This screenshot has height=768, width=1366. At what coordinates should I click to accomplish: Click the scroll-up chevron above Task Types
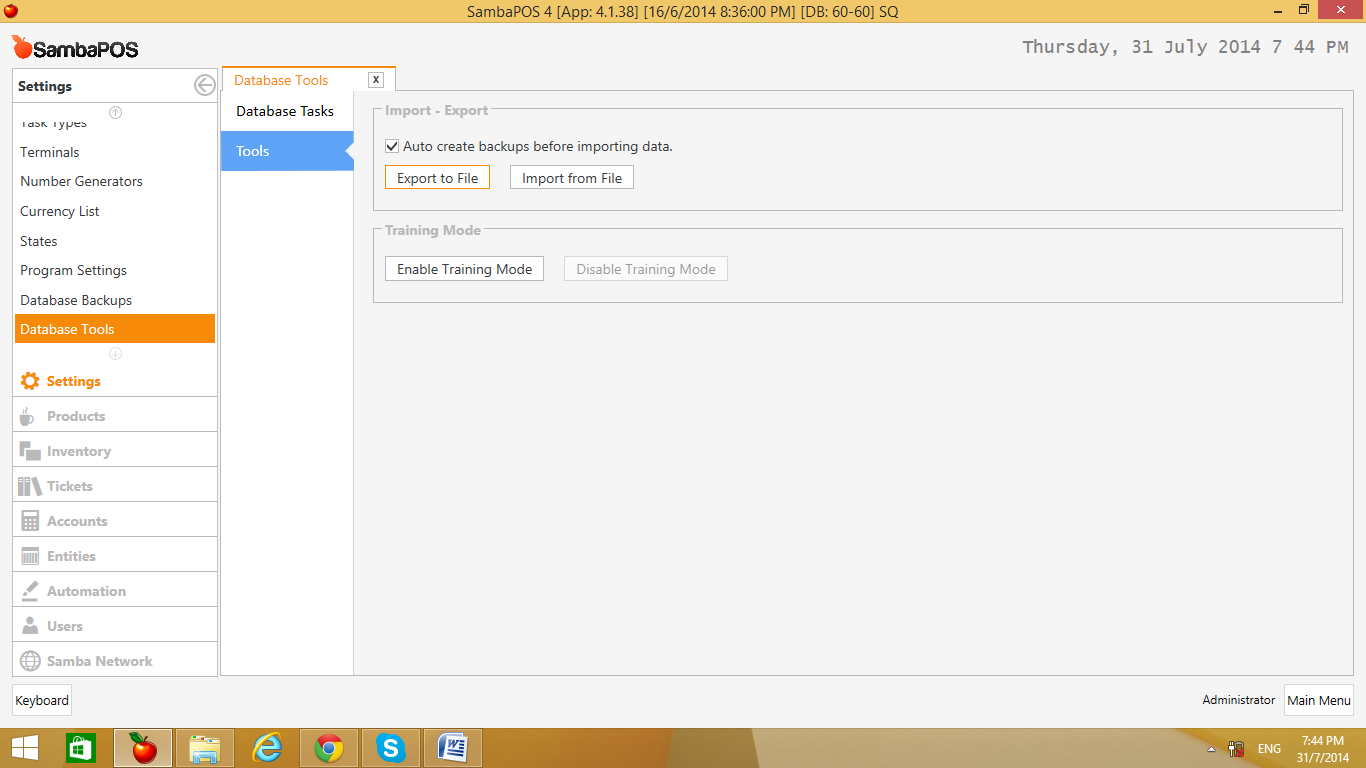pyautogui.click(x=115, y=112)
